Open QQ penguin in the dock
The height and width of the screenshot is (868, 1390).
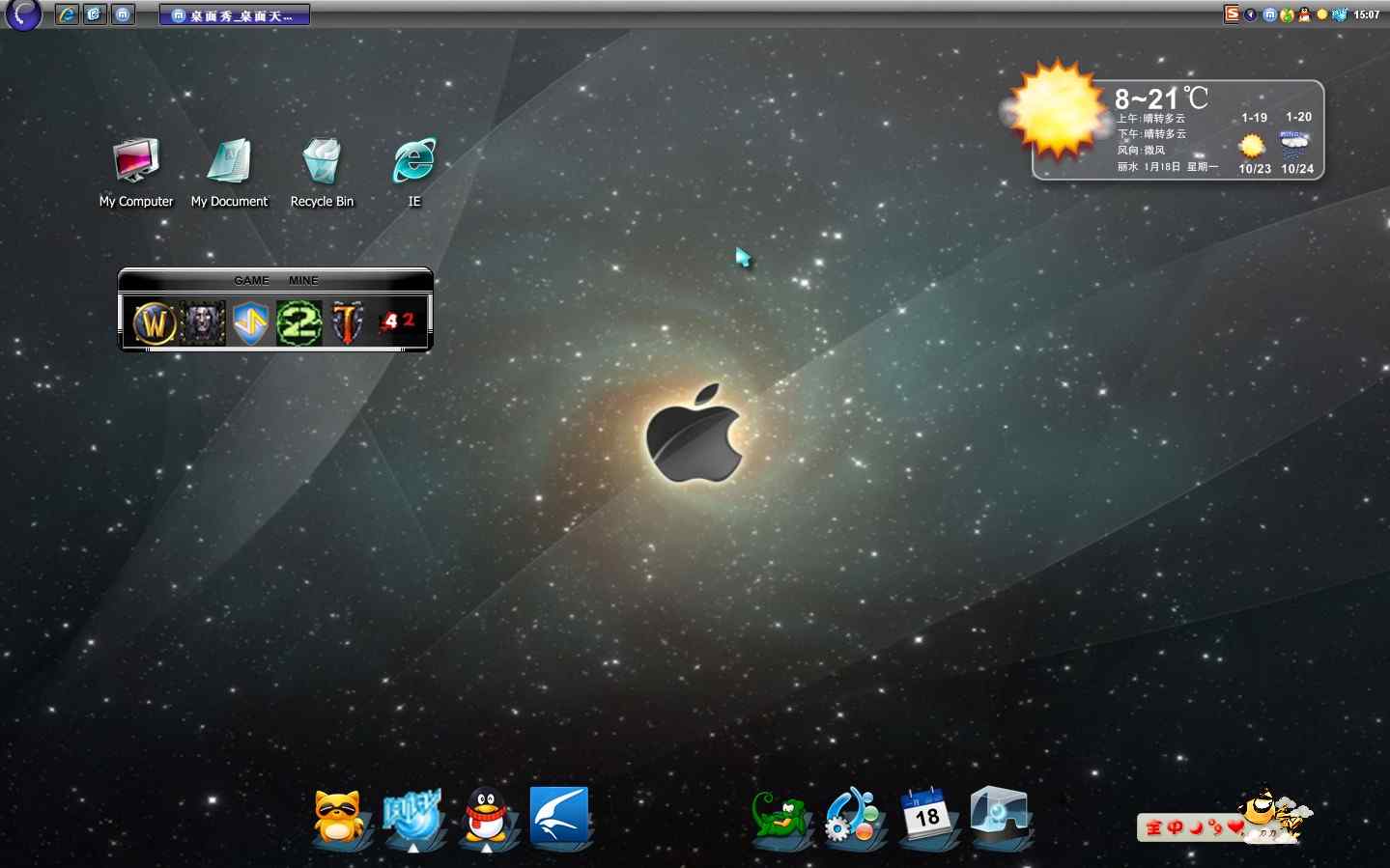pos(487,817)
